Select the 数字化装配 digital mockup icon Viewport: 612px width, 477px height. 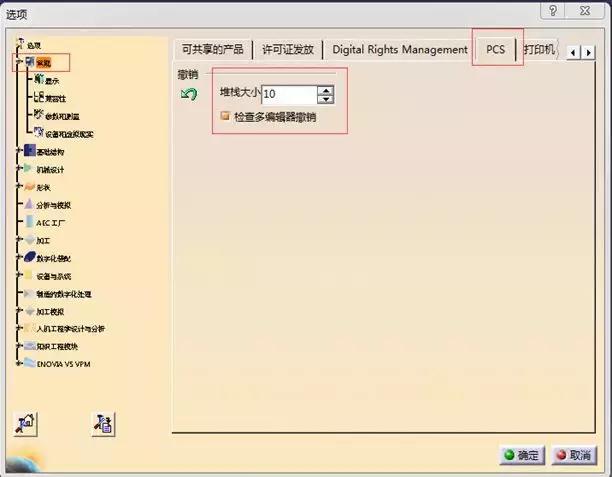pyautogui.click(x=30, y=257)
